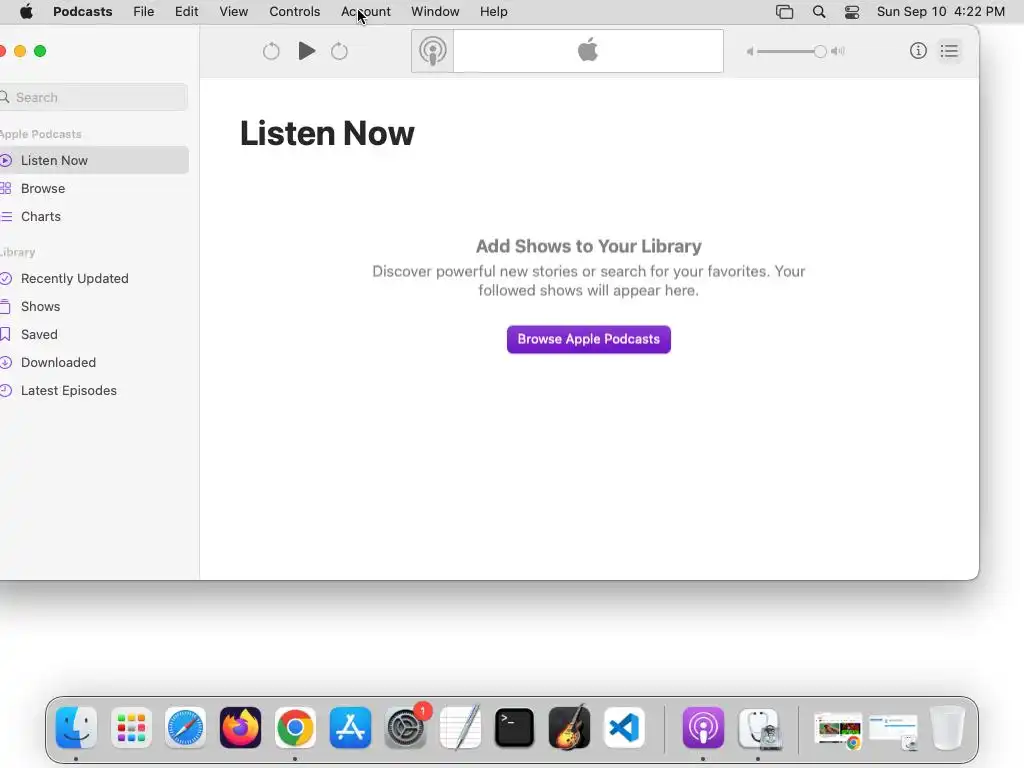
Task: Open Spotlight search in the menu bar
Action: click(819, 12)
